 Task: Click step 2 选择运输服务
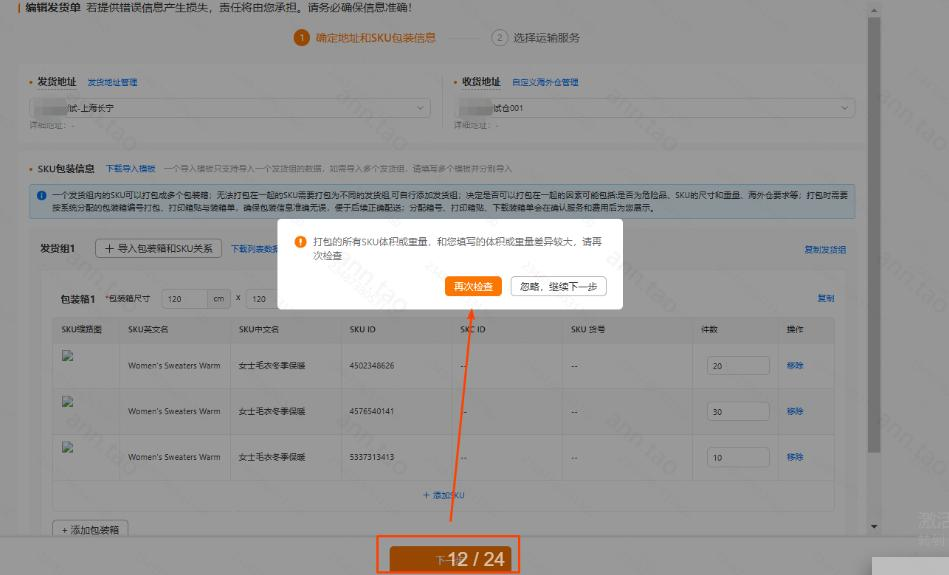[536, 38]
